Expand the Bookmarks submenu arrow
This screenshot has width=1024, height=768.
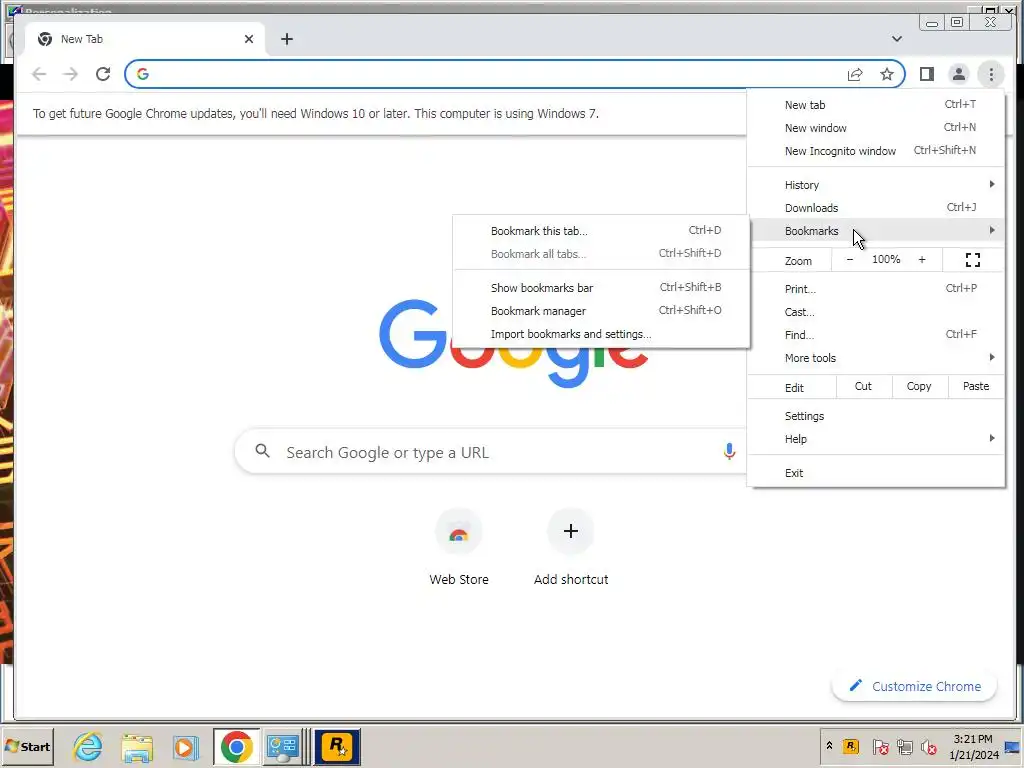(992, 231)
